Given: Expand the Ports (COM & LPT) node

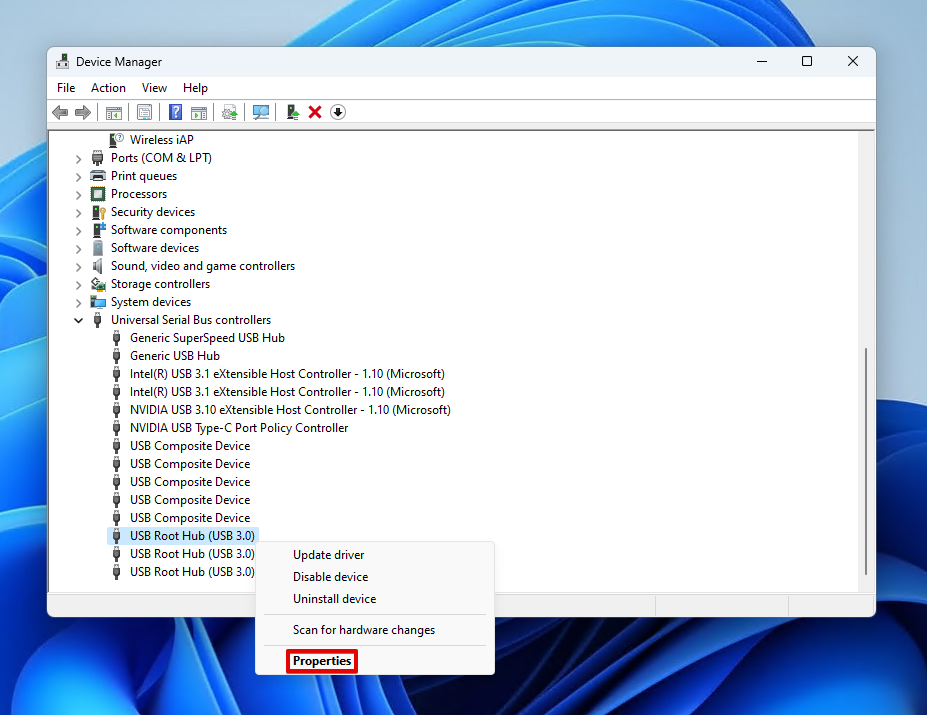Looking at the screenshot, I should click(79, 158).
